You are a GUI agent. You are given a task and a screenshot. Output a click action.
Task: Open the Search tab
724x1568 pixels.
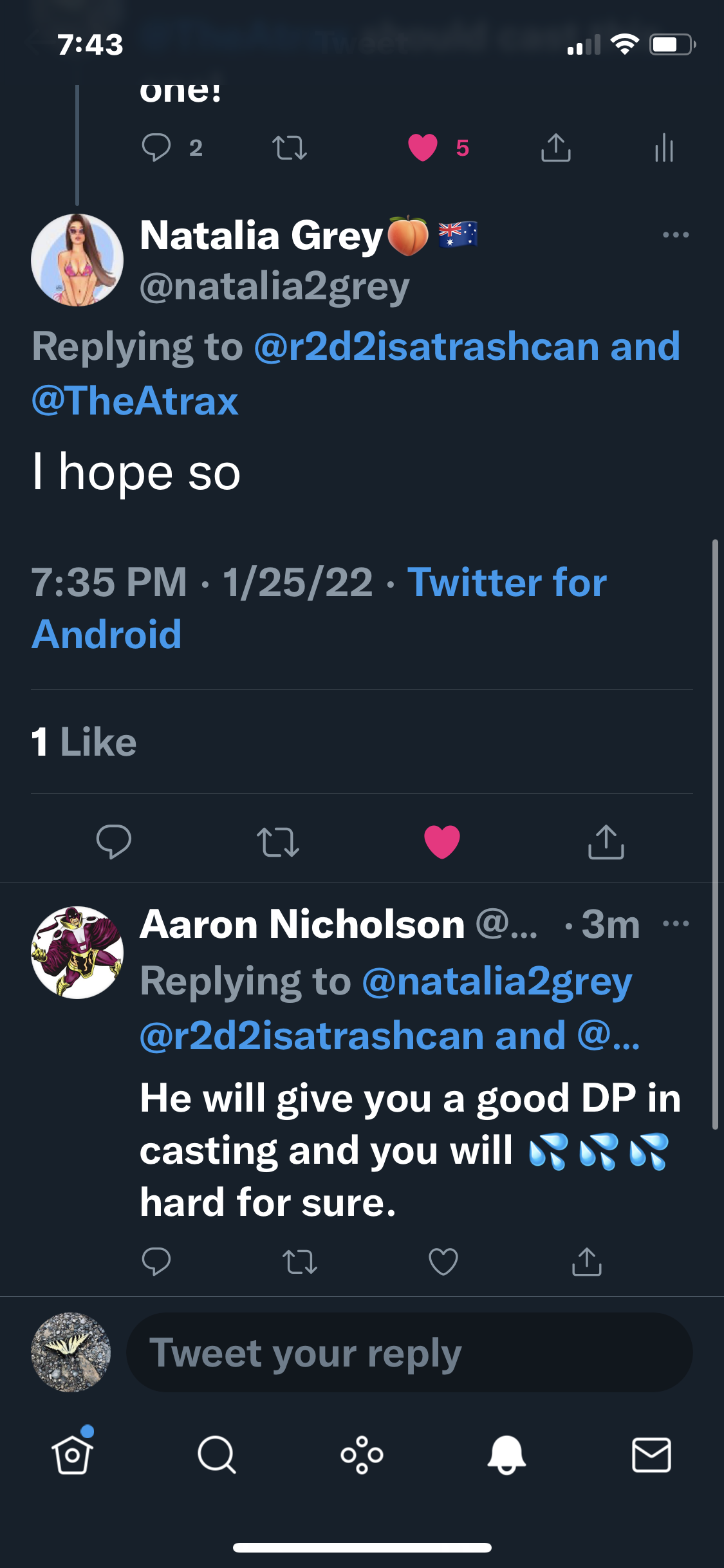(217, 1455)
